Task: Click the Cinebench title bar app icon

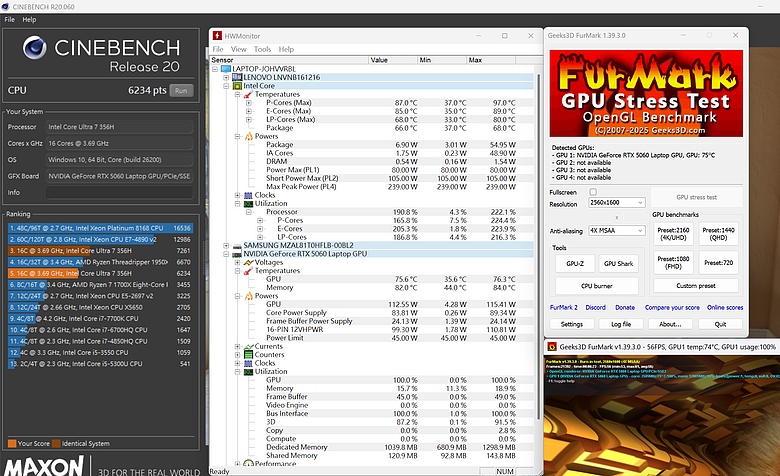Action: pyautogui.click(x=5, y=6)
